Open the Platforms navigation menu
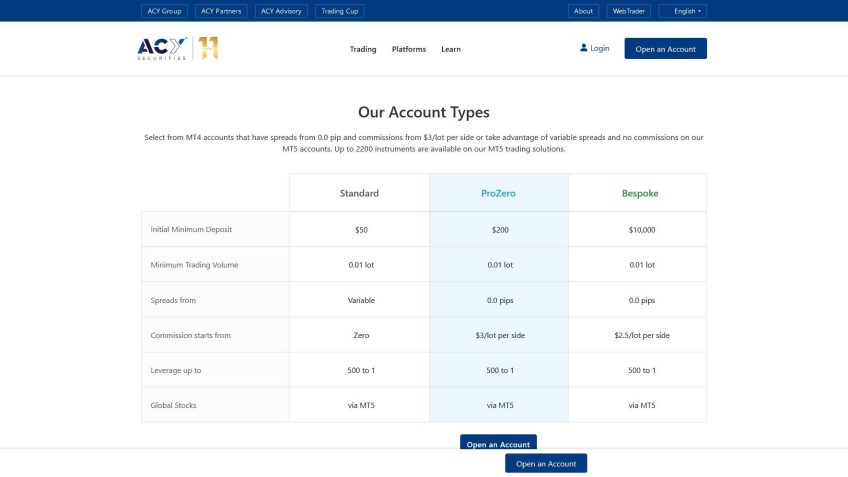The height and width of the screenshot is (477, 848). click(x=409, y=49)
